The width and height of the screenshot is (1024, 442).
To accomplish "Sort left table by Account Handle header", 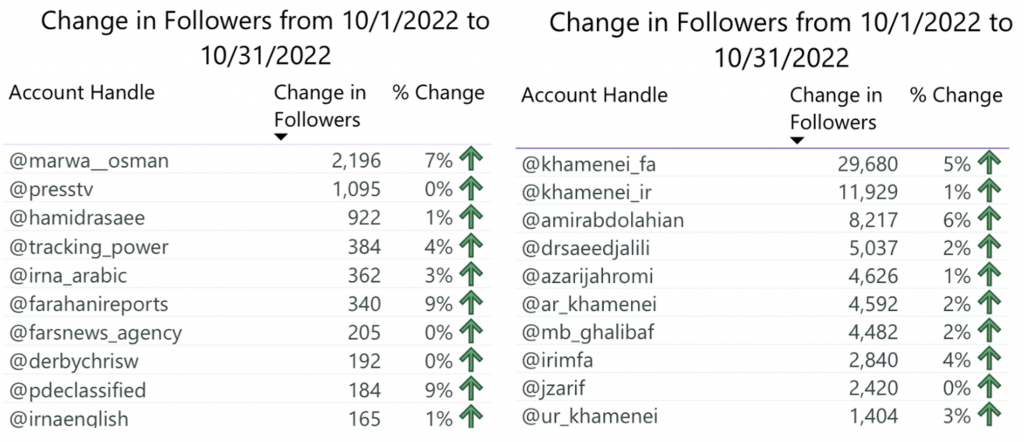I will click(82, 92).
